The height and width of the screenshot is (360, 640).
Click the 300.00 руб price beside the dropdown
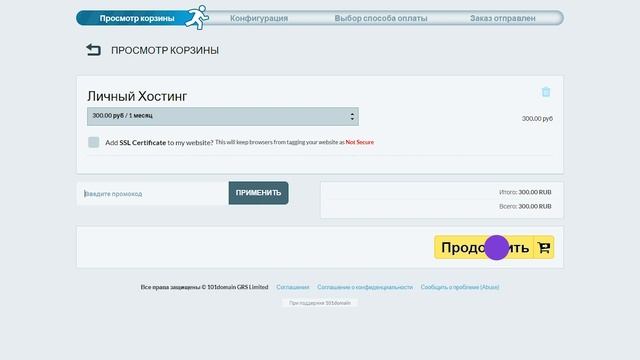(537, 118)
